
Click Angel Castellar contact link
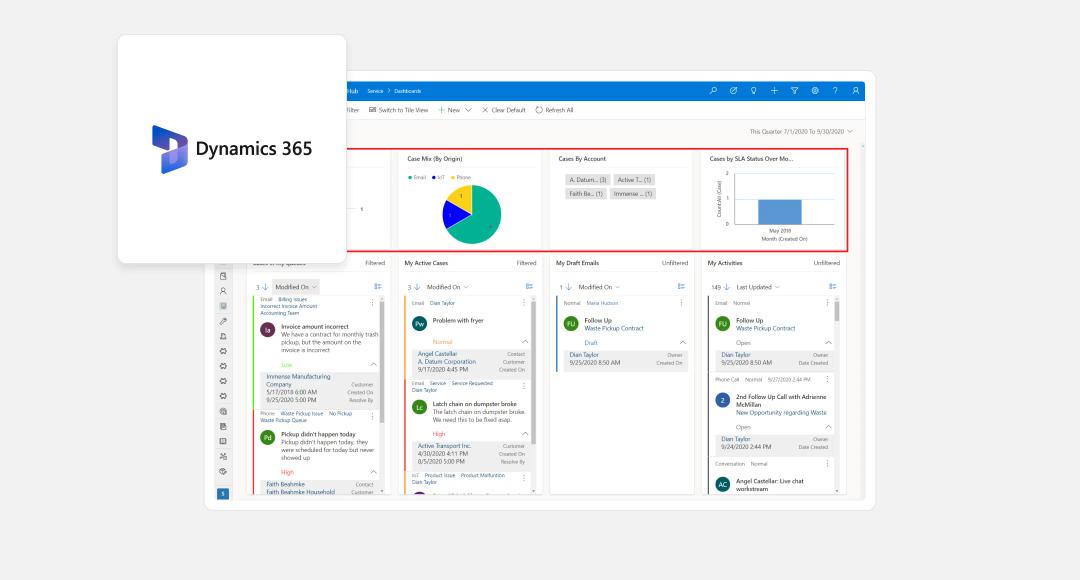(437, 354)
